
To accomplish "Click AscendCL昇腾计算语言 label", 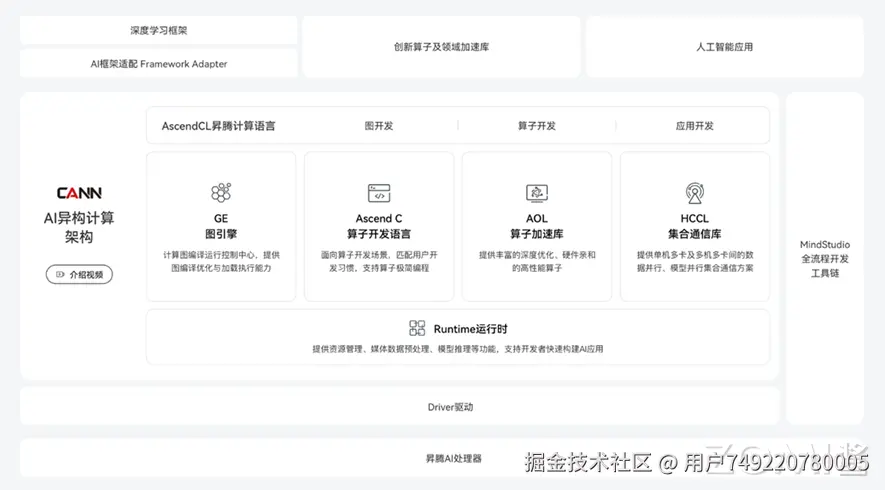I will (218, 126).
